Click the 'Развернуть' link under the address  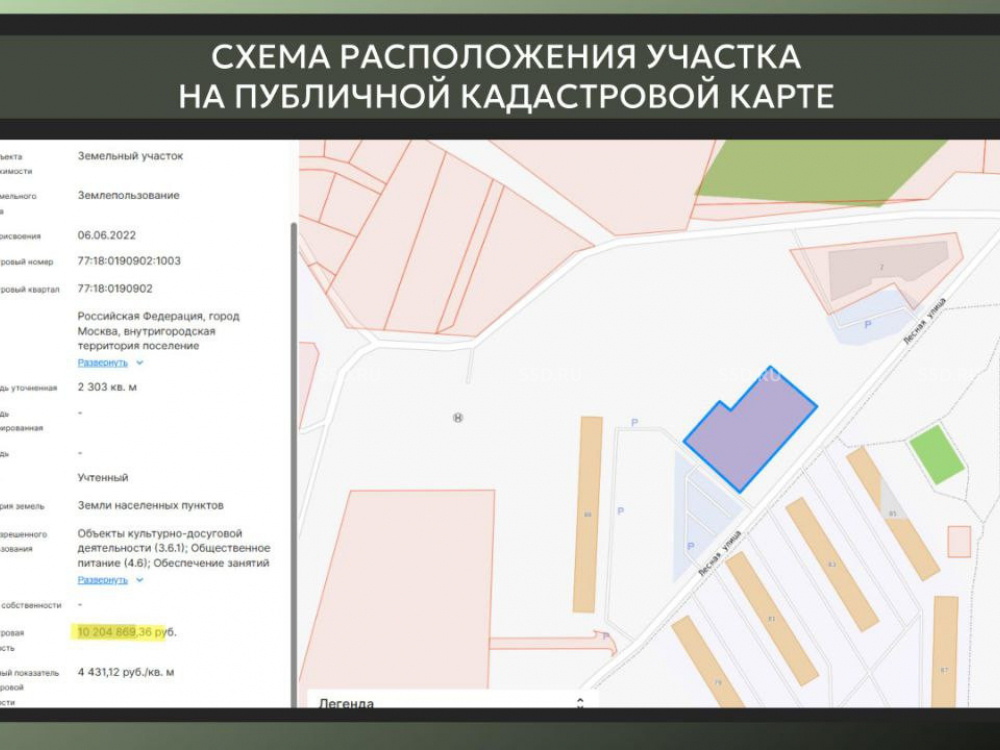coord(103,362)
